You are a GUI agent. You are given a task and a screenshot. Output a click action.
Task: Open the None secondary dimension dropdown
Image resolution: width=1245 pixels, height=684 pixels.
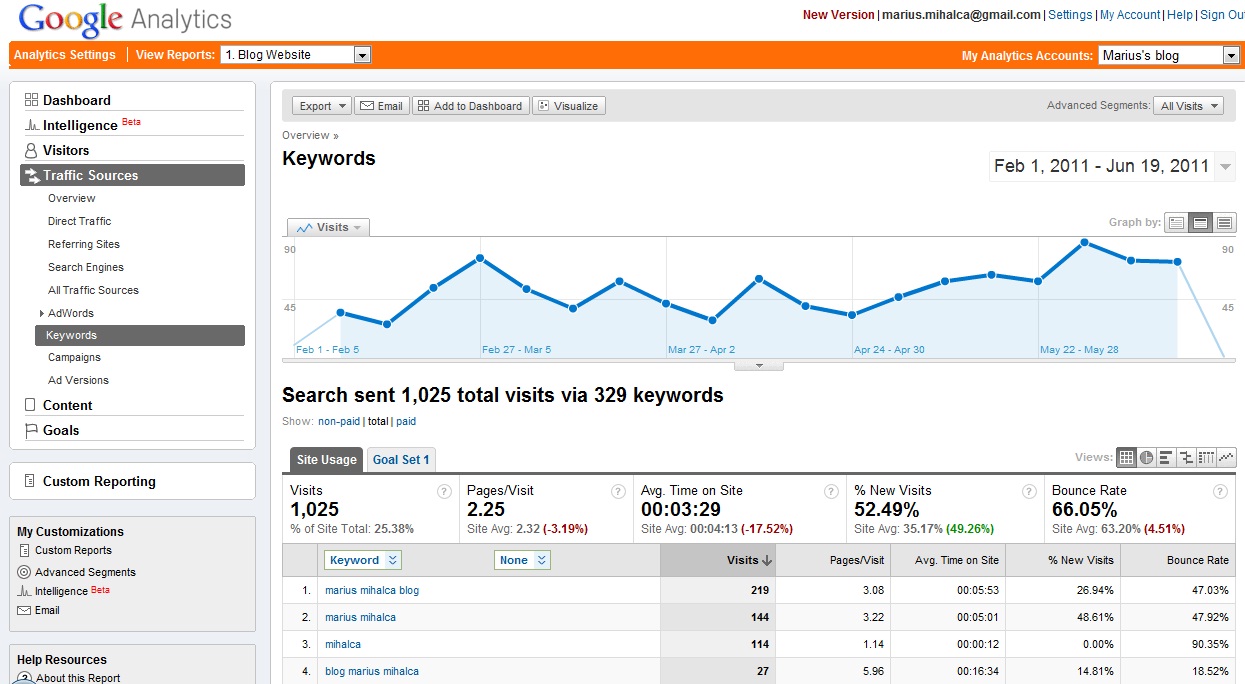[522, 560]
